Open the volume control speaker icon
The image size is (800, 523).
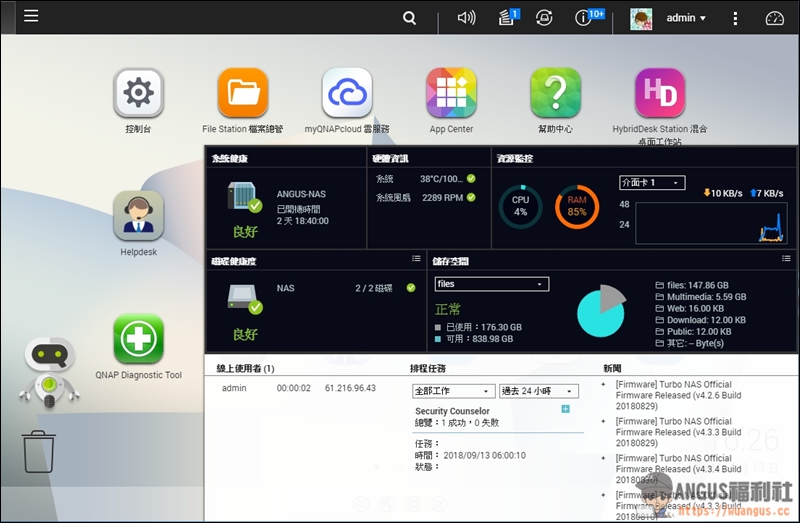pos(466,18)
